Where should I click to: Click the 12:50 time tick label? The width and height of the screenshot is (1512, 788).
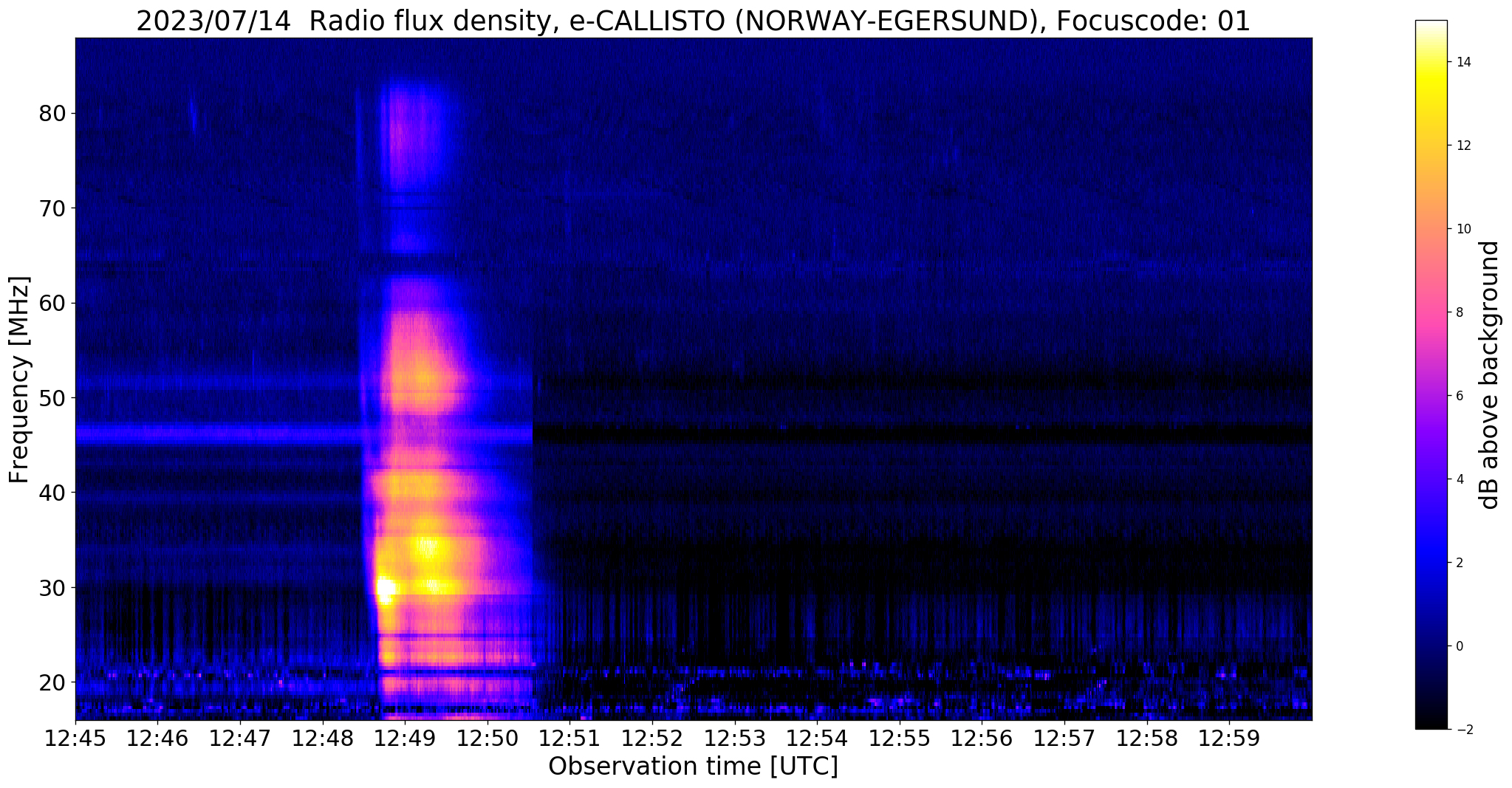coord(488,737)
